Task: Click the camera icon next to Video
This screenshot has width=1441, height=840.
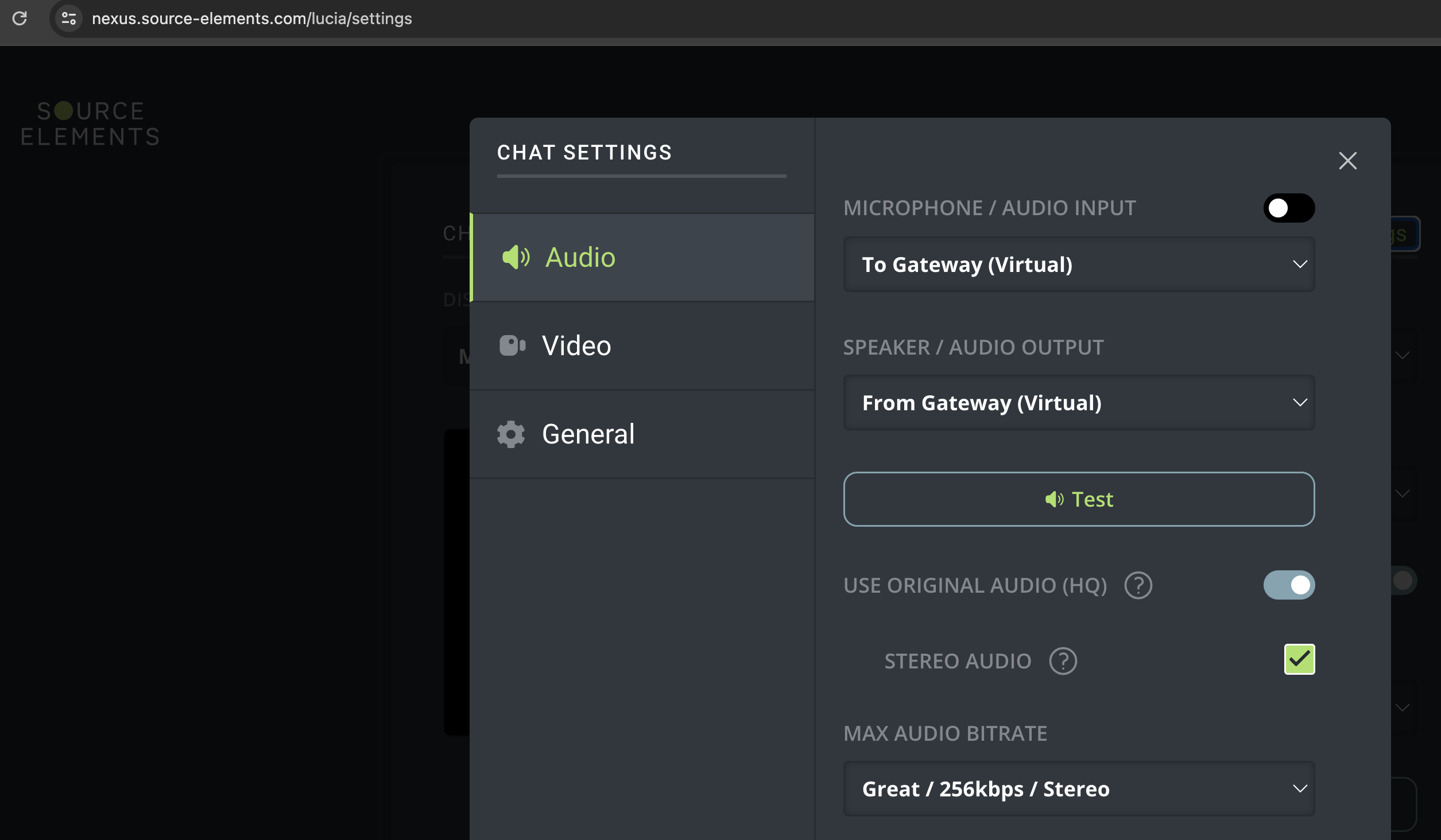Action: point(512,345)
